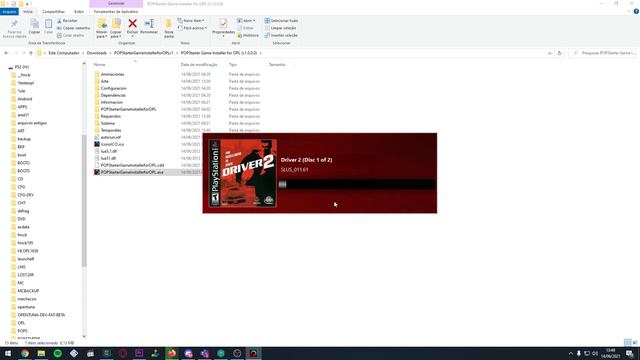This screenshot has height=360, width=640.
Task: Select the IconoICO.ico file
Action: pyautogui.click(x=112, y=144)
